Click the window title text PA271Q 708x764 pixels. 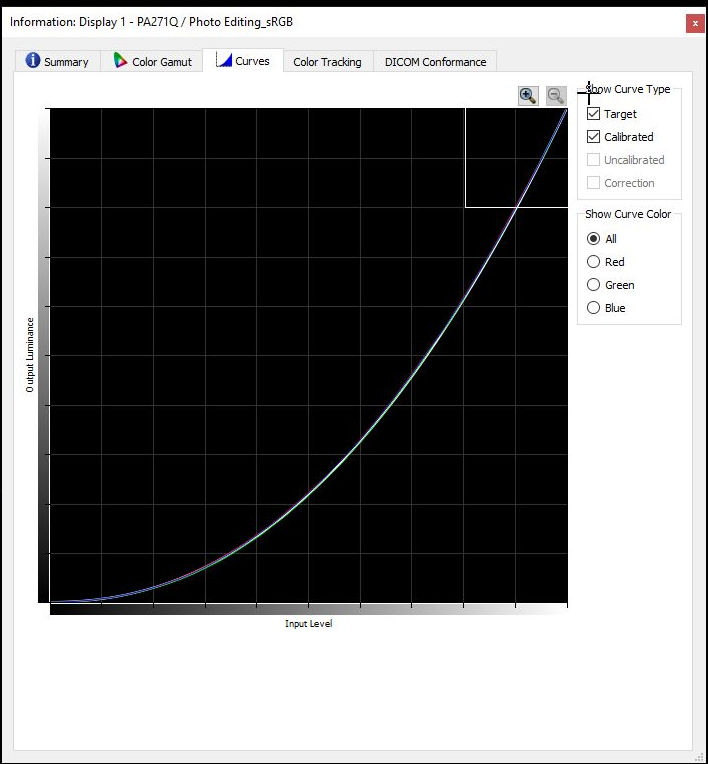coord(157,22)
